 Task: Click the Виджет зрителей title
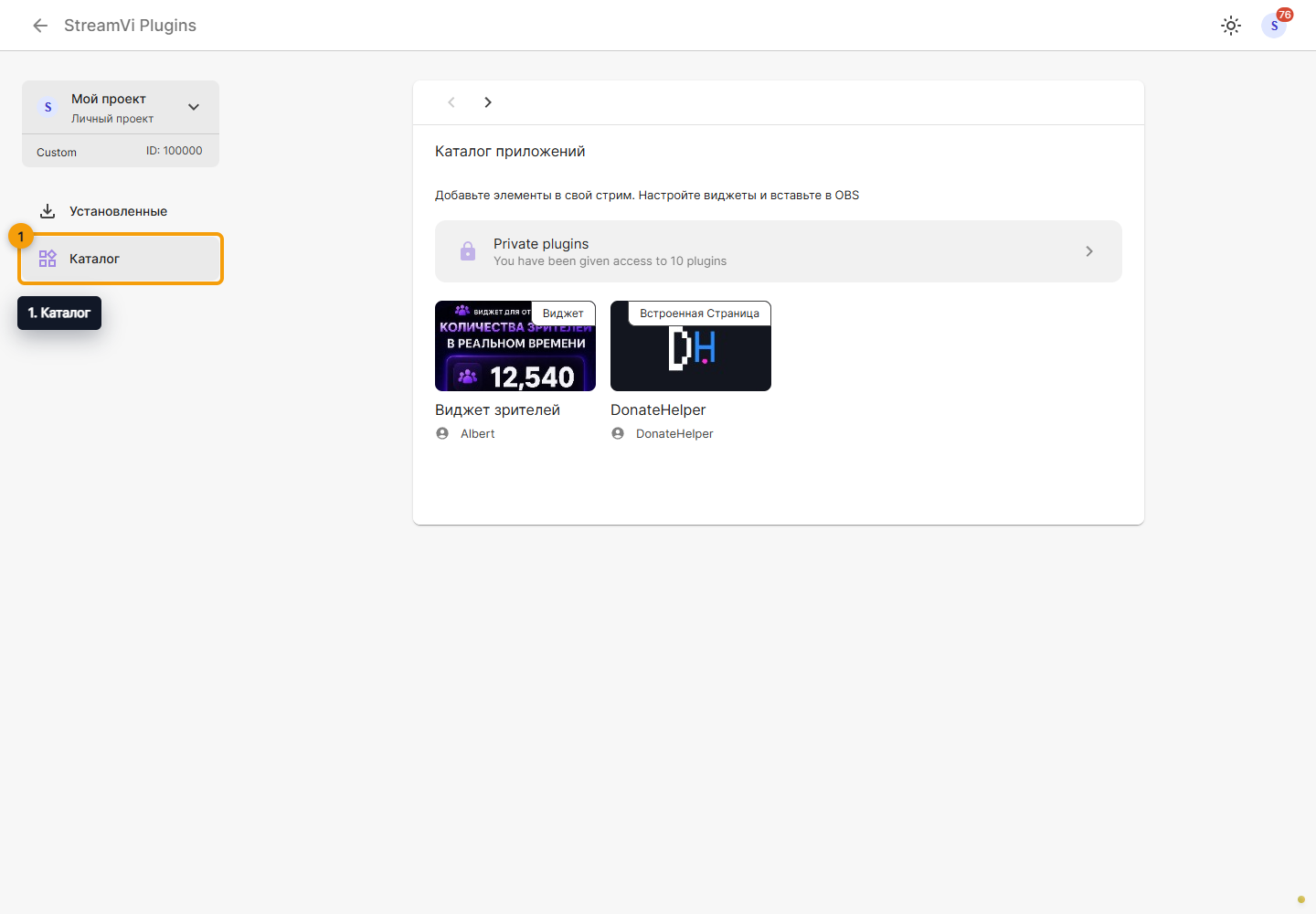click(x=497, y=410)
